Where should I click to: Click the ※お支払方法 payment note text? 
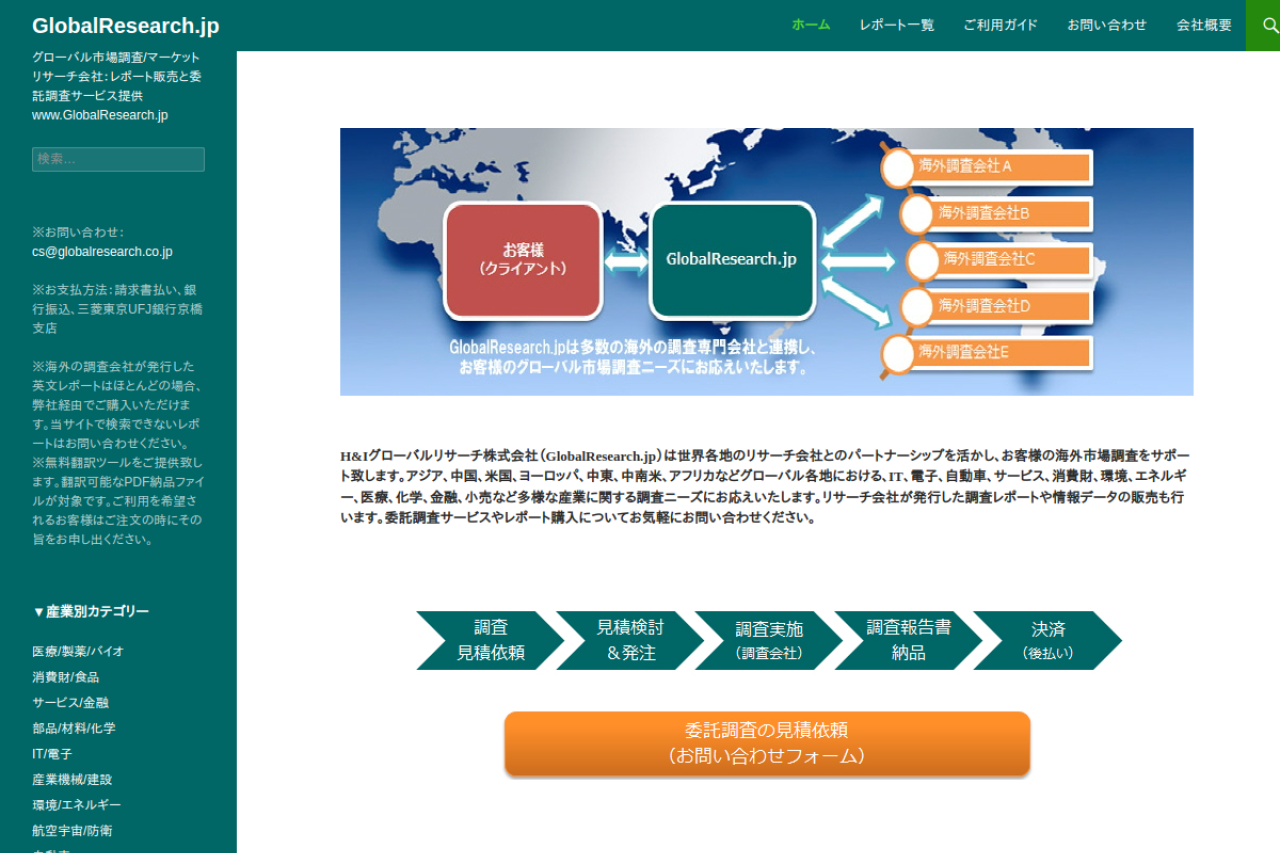tap(117, 309)
